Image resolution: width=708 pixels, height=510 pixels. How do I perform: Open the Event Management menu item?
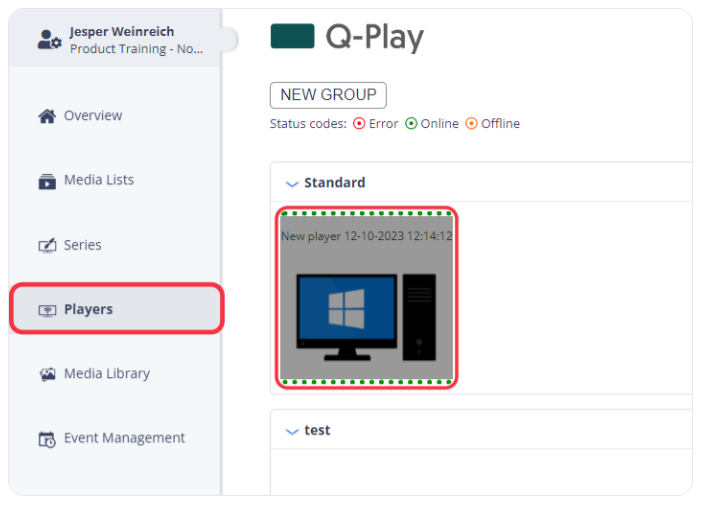[x=124, y=438]
